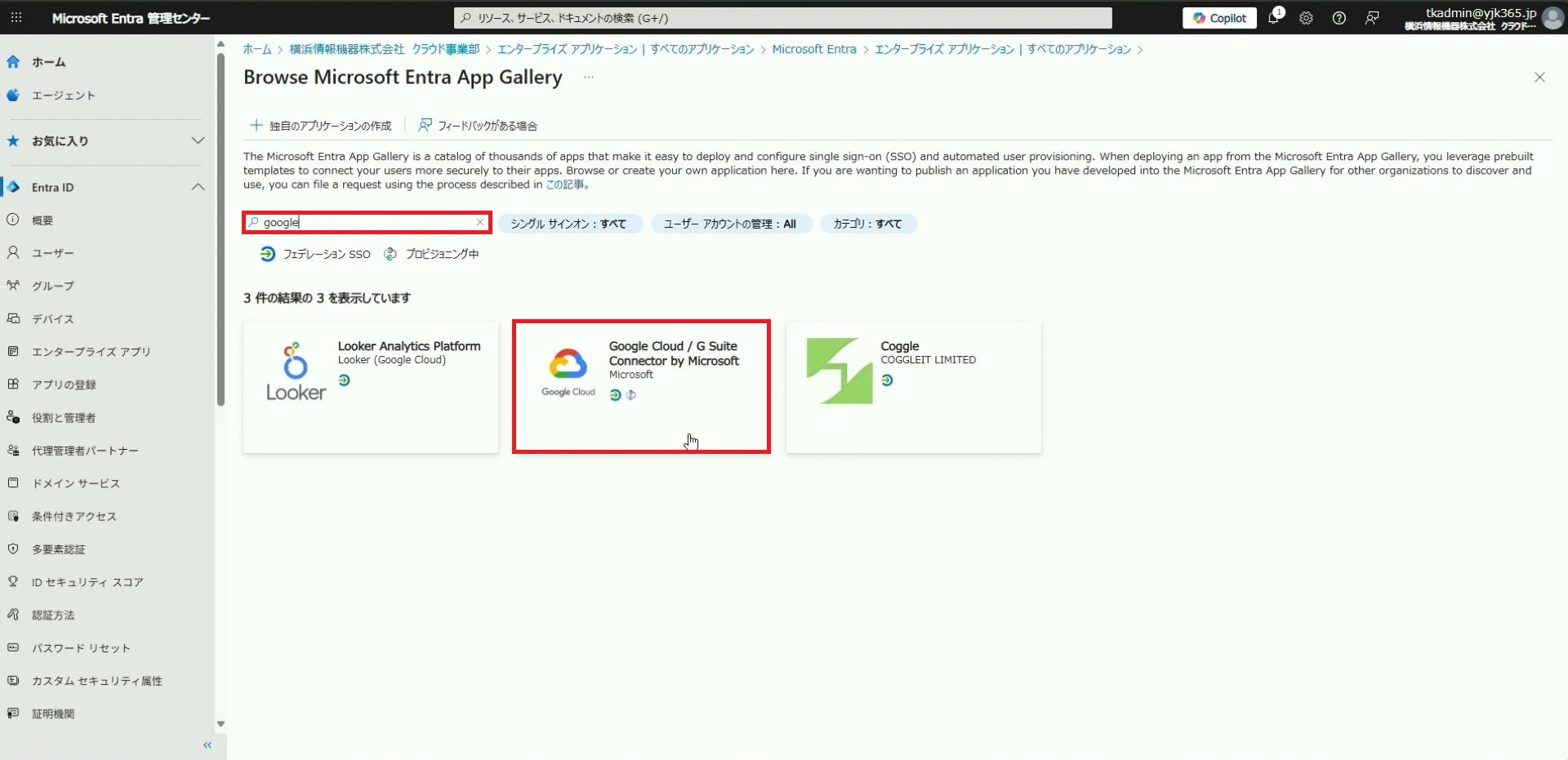The width and height of the screenshot is (1568, 760).
Task: Click 独自のアプリケーションの作成 button
Action: pyautogui.click(x=321, y=126)
